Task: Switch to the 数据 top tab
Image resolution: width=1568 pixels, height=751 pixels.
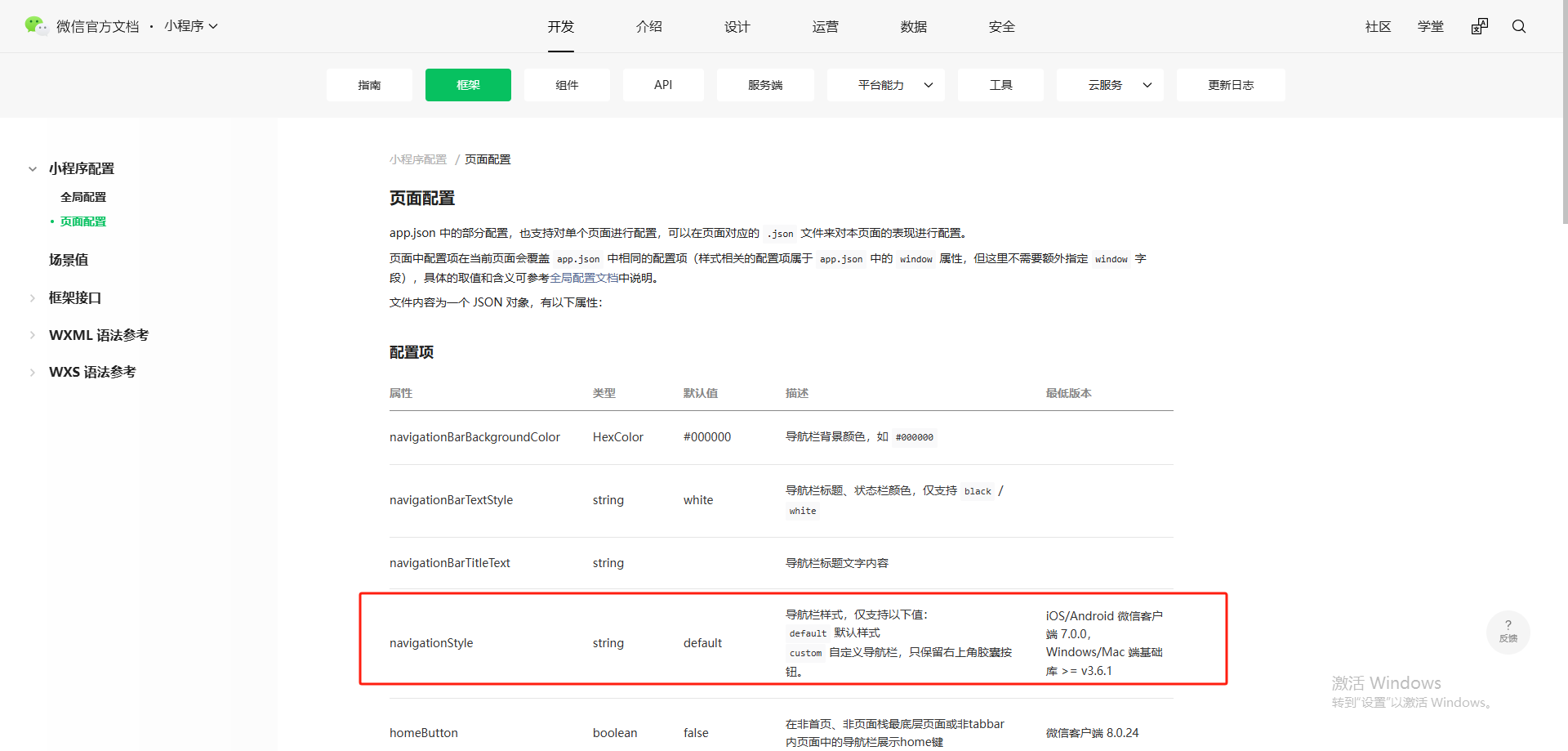Action: pos(914,27)
